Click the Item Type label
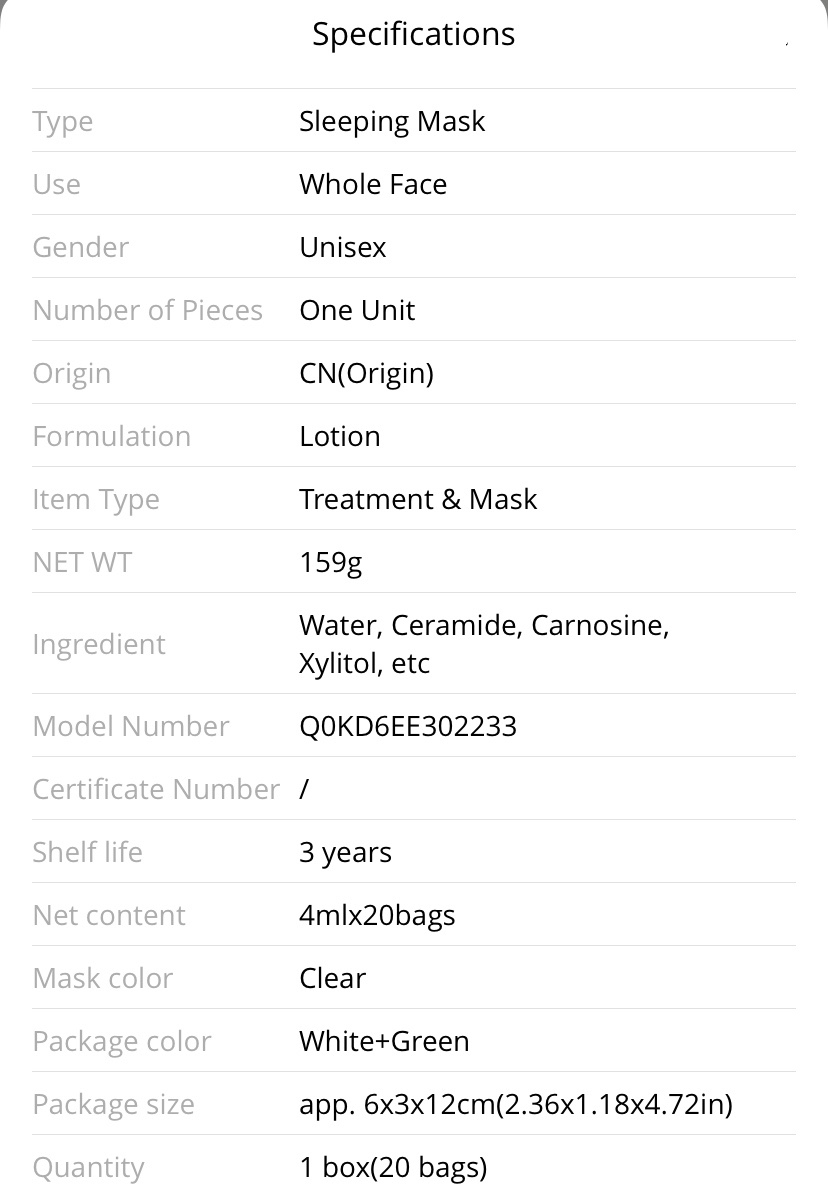The width and height of the screenshot is (828, 1192). (x=96, y=500)
